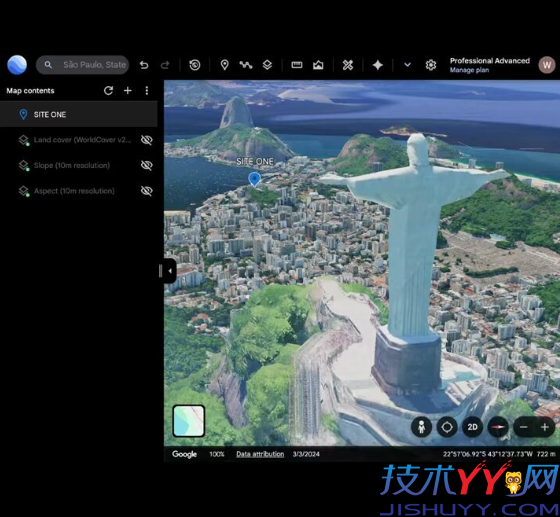Screen dimensions: 560x517
Task: Click the sparkle AI assistant icon
Action: point(378,65)
